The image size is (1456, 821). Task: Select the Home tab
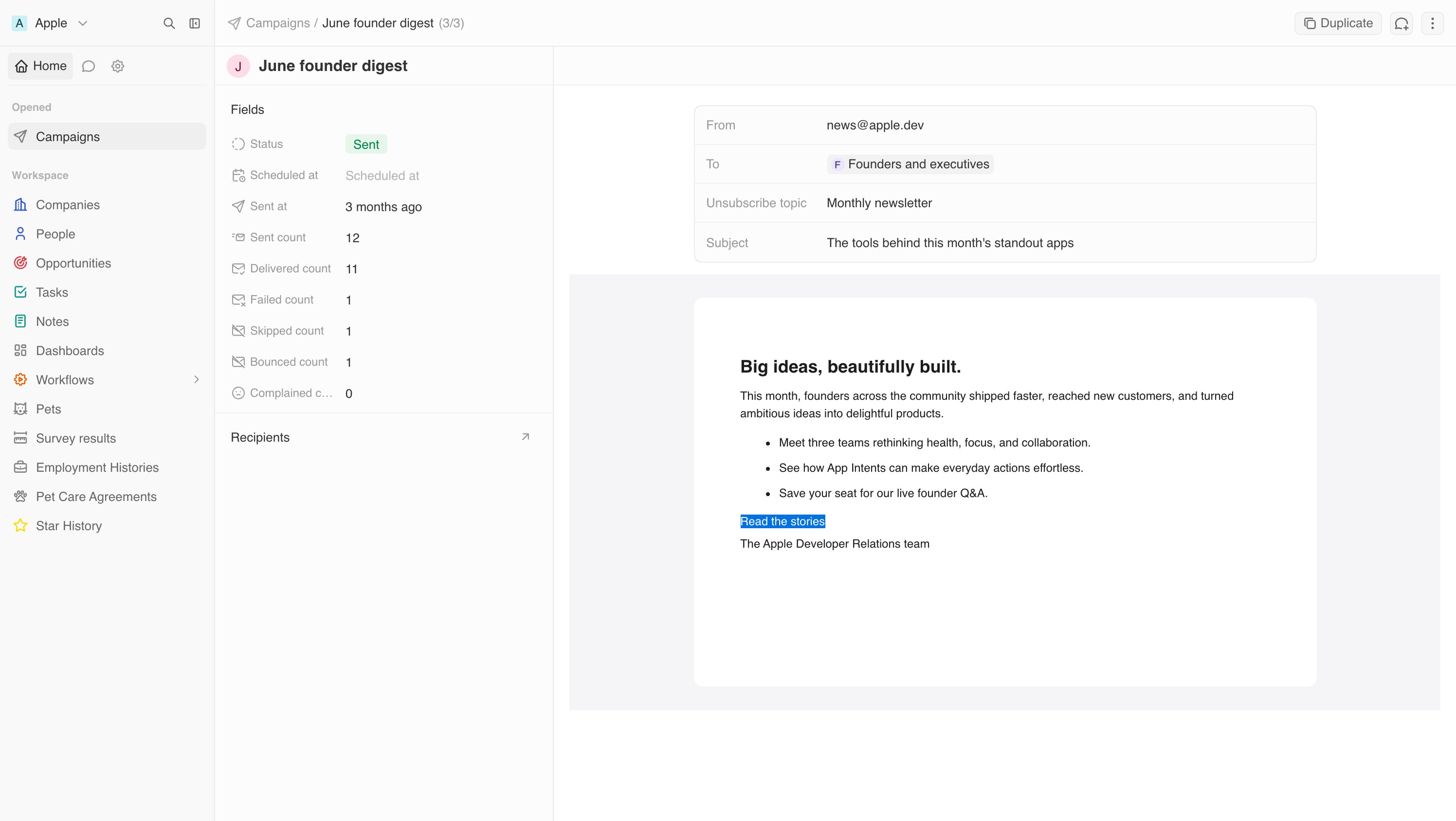41,66
